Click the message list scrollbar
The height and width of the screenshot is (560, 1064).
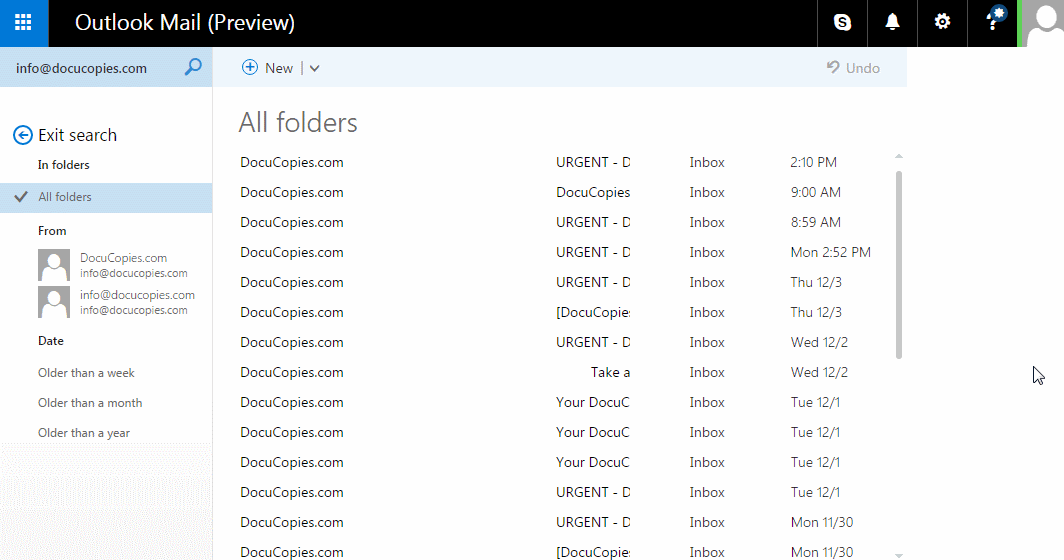(898, 265)
